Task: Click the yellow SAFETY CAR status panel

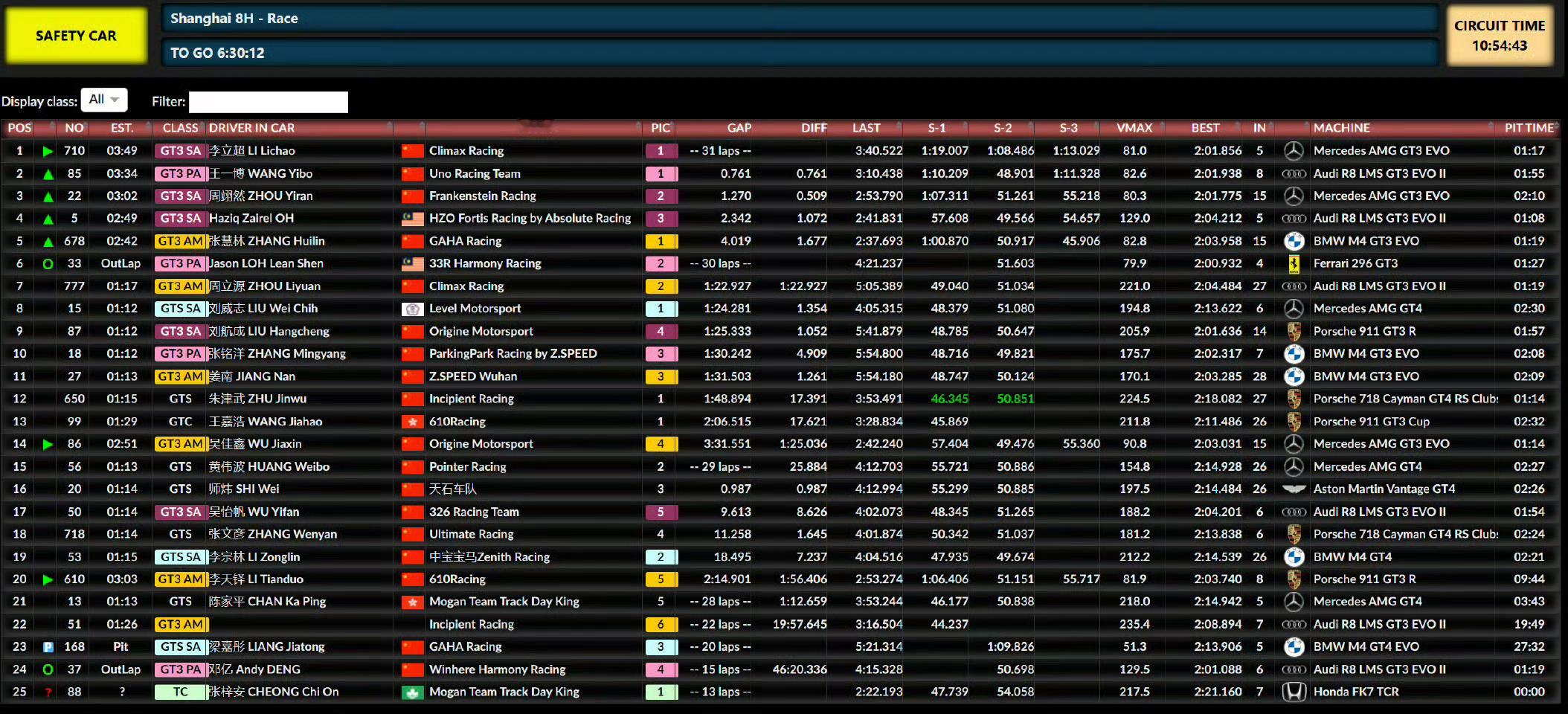Action: click(x=76, y=36)
